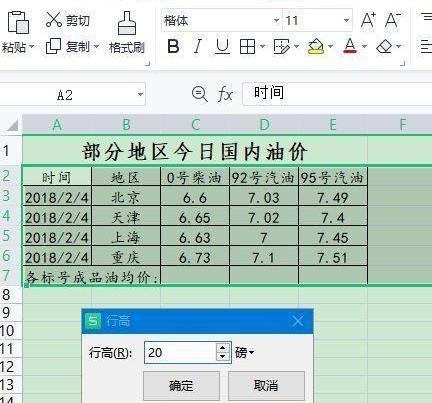Open the font size dropdown
Screen dimensions: 432x403
coord(346,21)
